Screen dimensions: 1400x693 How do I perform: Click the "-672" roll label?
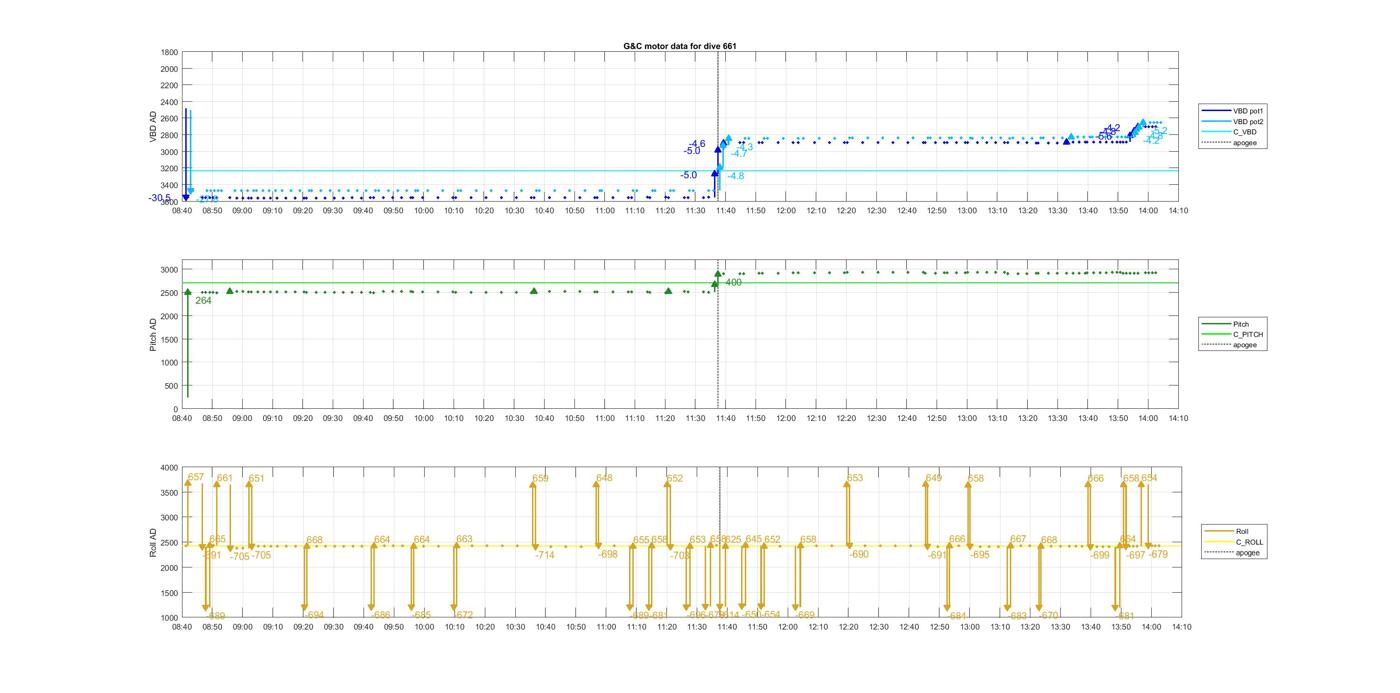(463, 615)
